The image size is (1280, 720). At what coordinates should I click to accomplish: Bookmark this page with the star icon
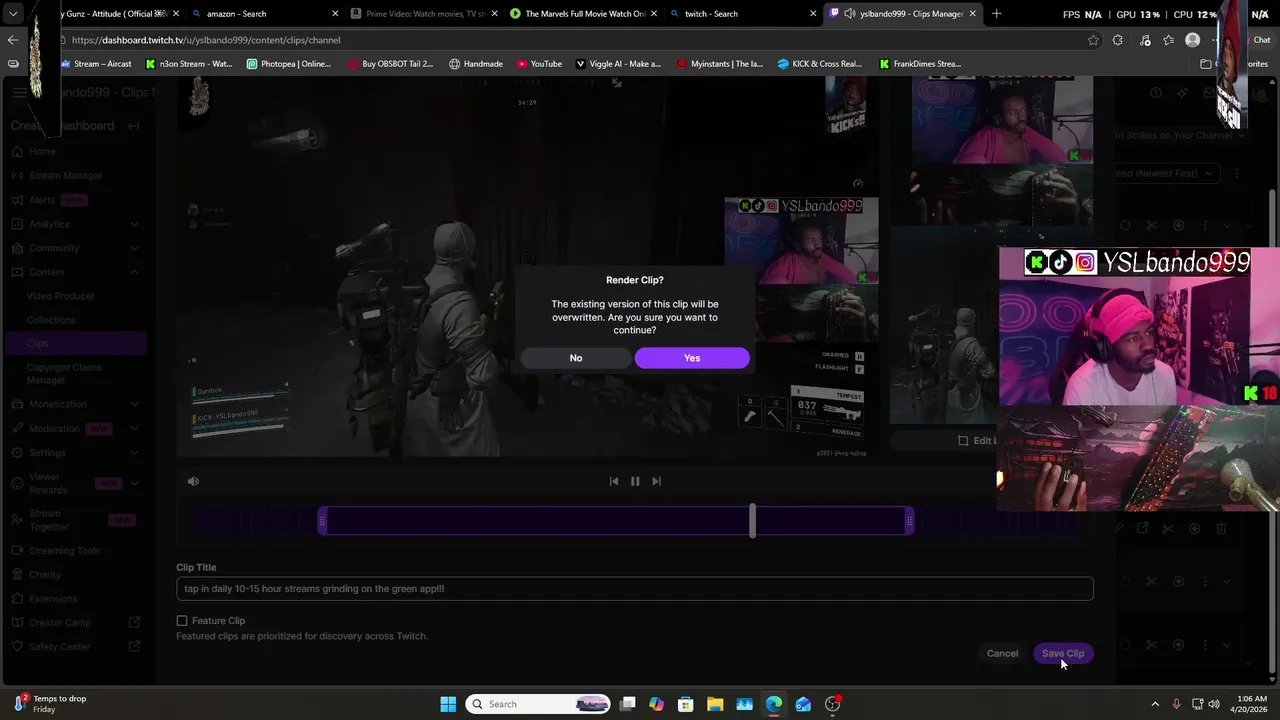(x=1093, y=40)
